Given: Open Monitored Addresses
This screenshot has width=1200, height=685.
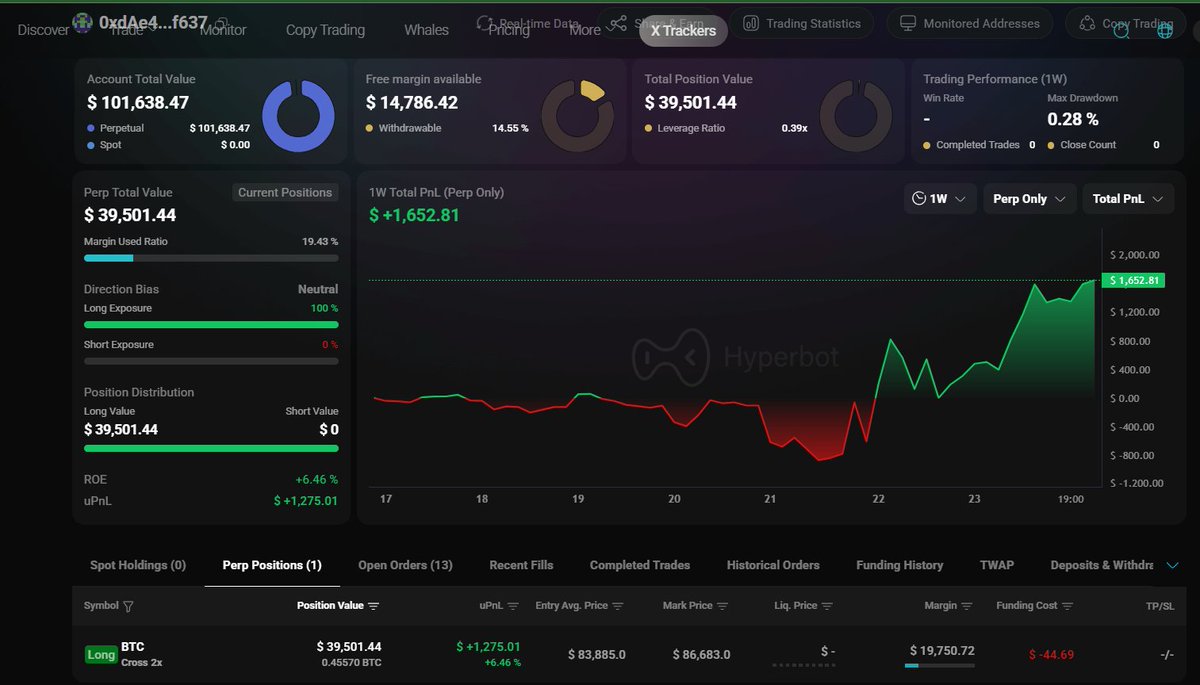Looking at the screenshot, I should (970, 23).
